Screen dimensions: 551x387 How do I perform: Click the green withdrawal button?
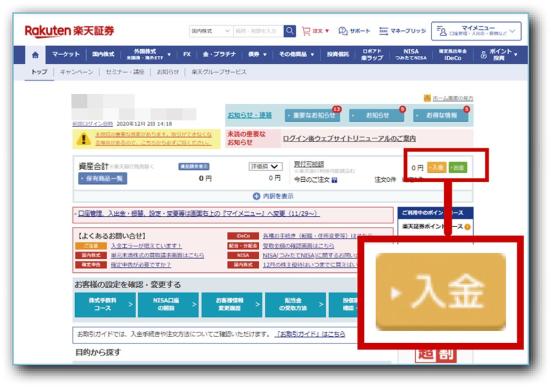(x=458, y=167)
